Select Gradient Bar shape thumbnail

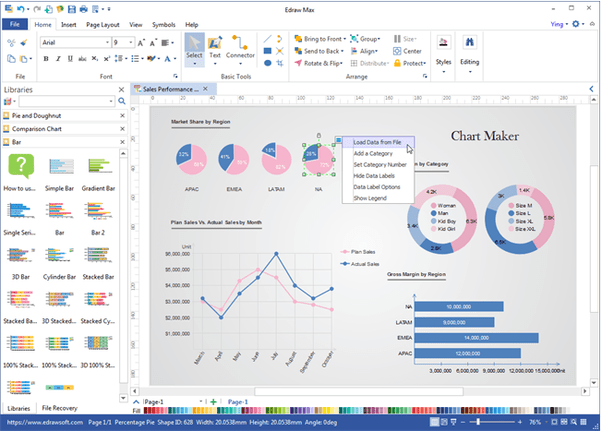98,167
